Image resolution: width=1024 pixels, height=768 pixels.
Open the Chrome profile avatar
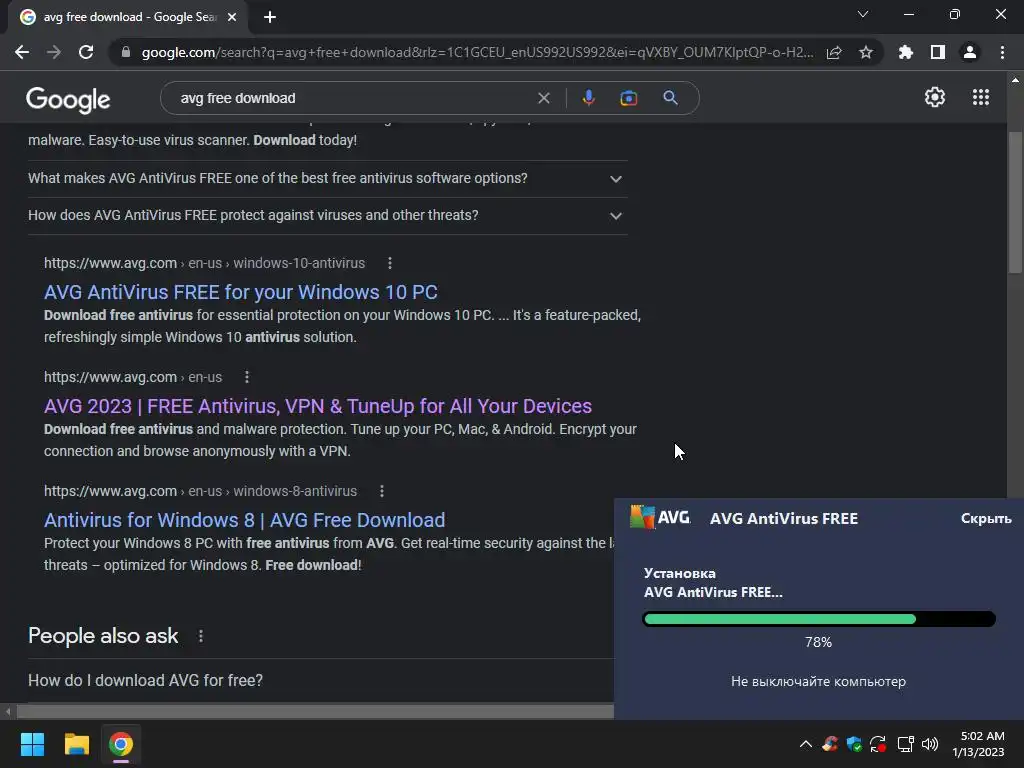pyautogui.click(x=970, y=52)
